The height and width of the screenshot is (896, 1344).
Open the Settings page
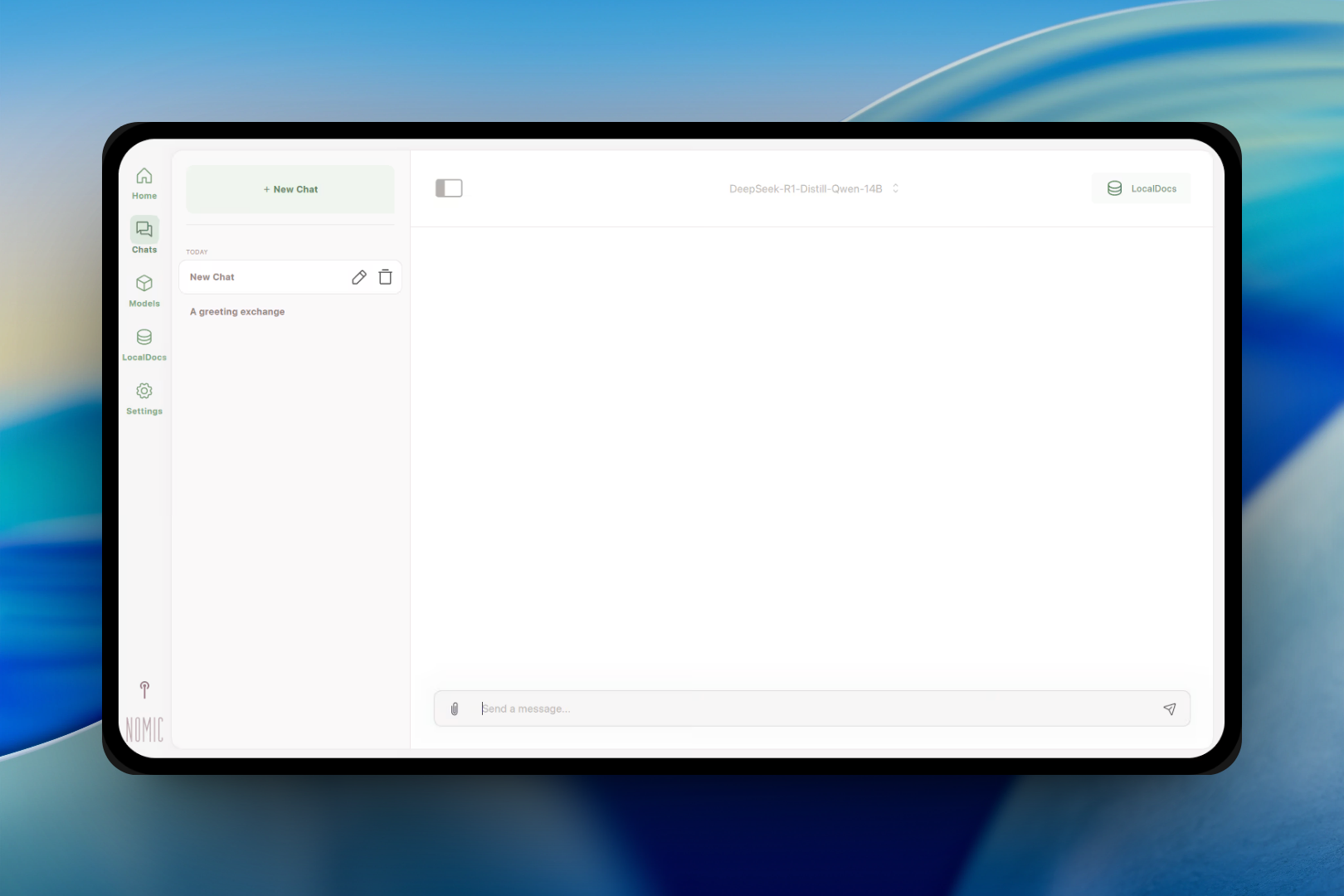click(144, 398)
